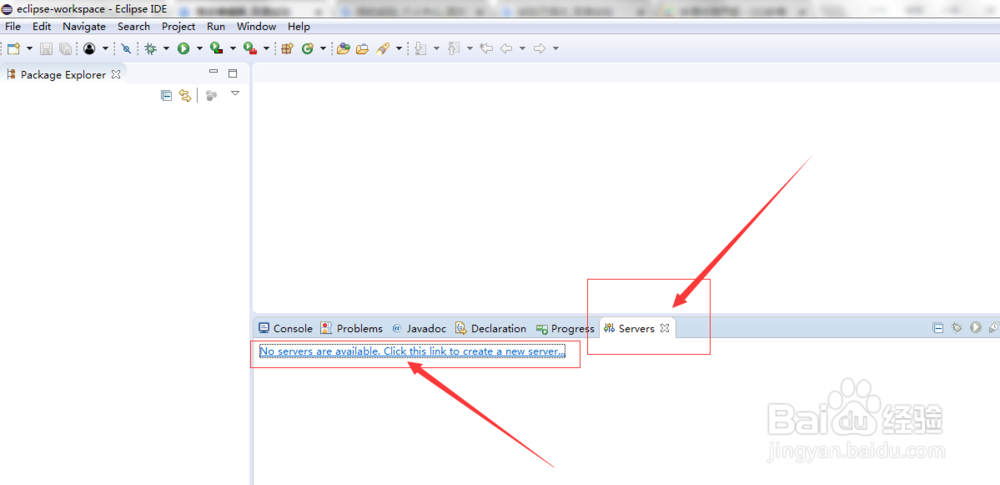Click the Back navigation arrow

[x=506, y=48]
